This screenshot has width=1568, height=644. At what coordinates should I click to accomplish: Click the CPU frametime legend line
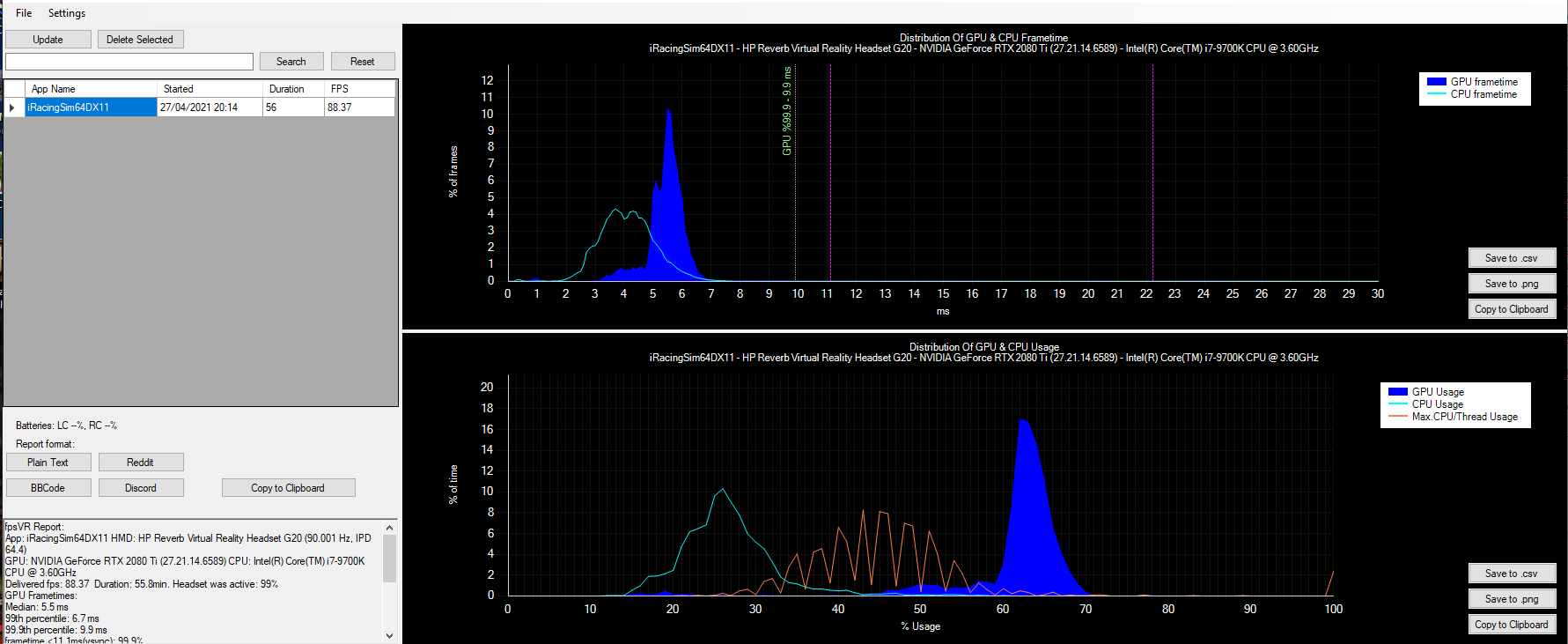click(1437, 94)
